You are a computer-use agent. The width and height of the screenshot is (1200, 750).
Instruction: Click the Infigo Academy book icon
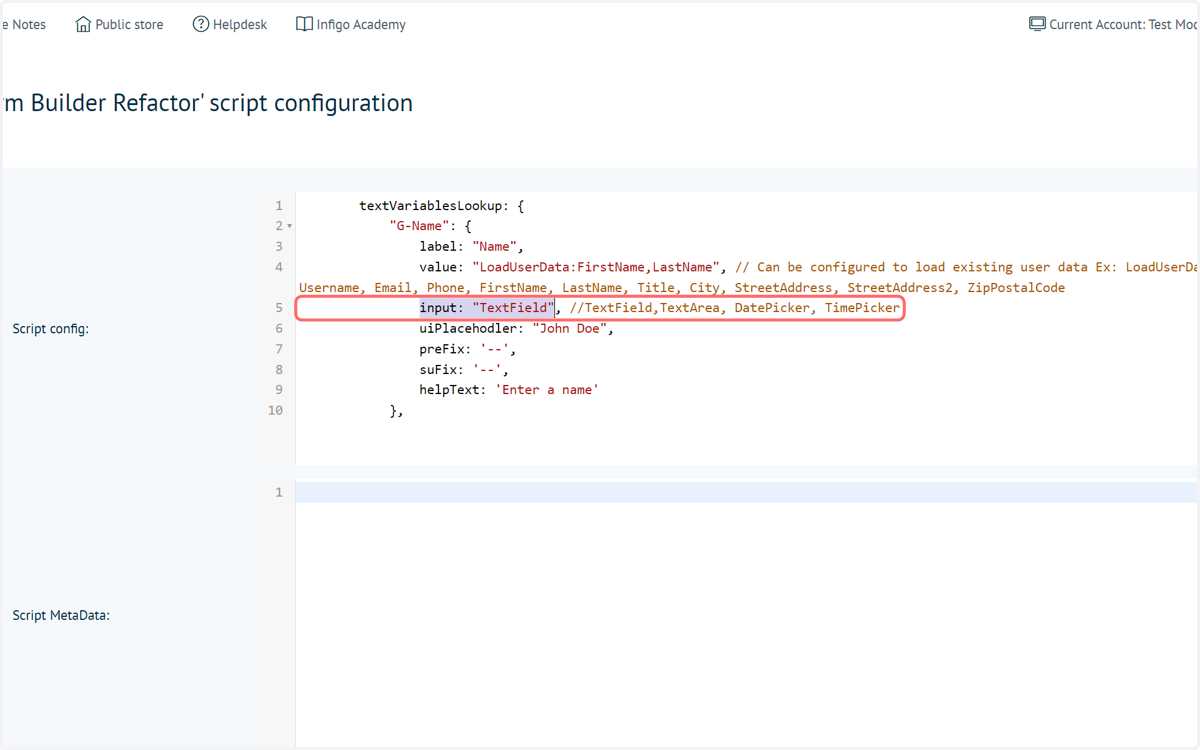(304, 24)
